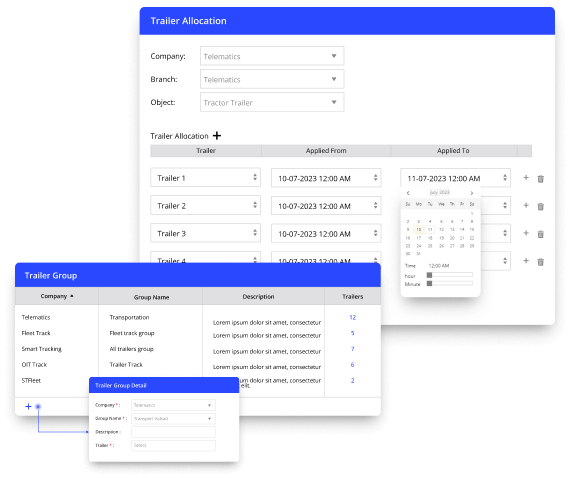Go to previous month in calendar
The image size is (572, 478).
[408, 193]
